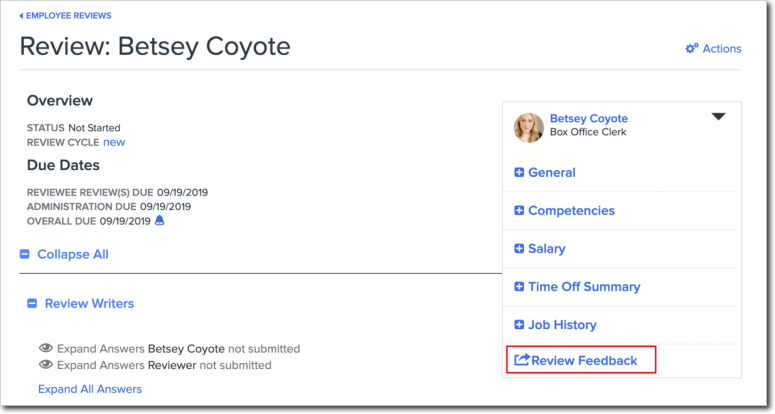Click Betsey Coyote's profile photo
This screenshot has height=414, width=775.
coord(529,127)
